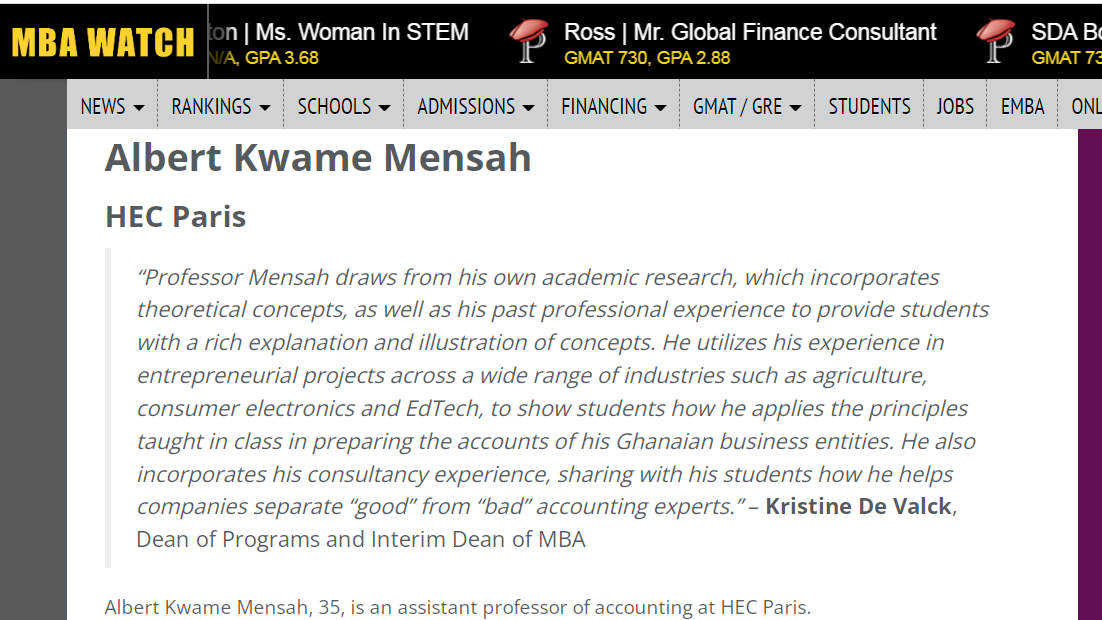The image size is (1102, 620).
Task: Expand the GMAT / GRE dropdown arrow
Action: pyautogui.click(x=795, y=108)
